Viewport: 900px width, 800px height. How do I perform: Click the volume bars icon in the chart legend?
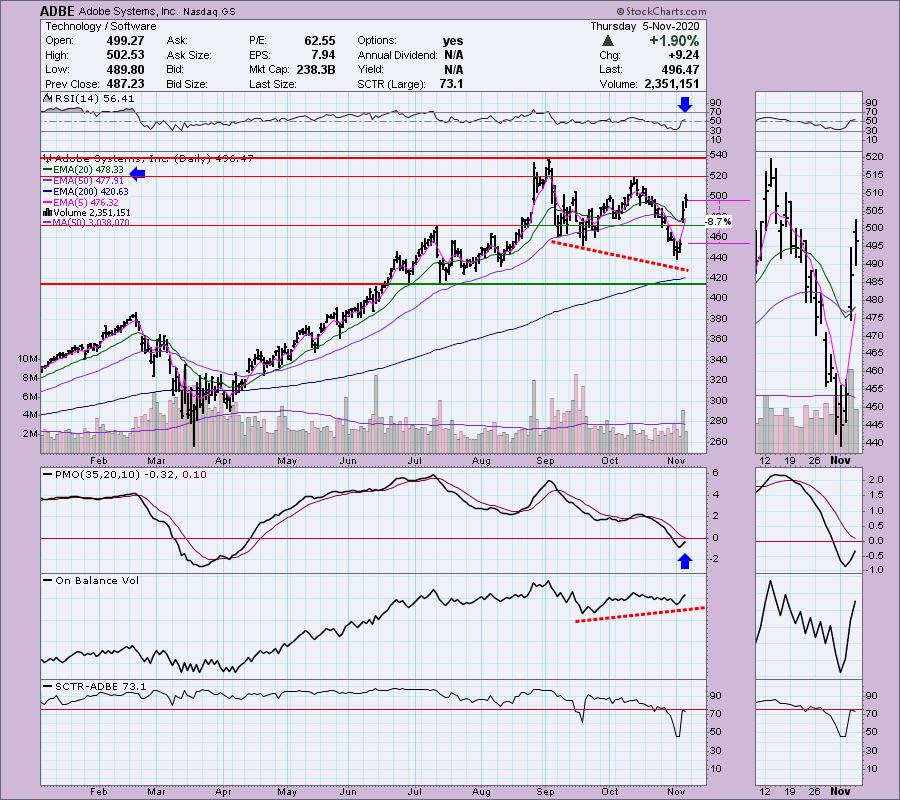click(x=48, y=213)
